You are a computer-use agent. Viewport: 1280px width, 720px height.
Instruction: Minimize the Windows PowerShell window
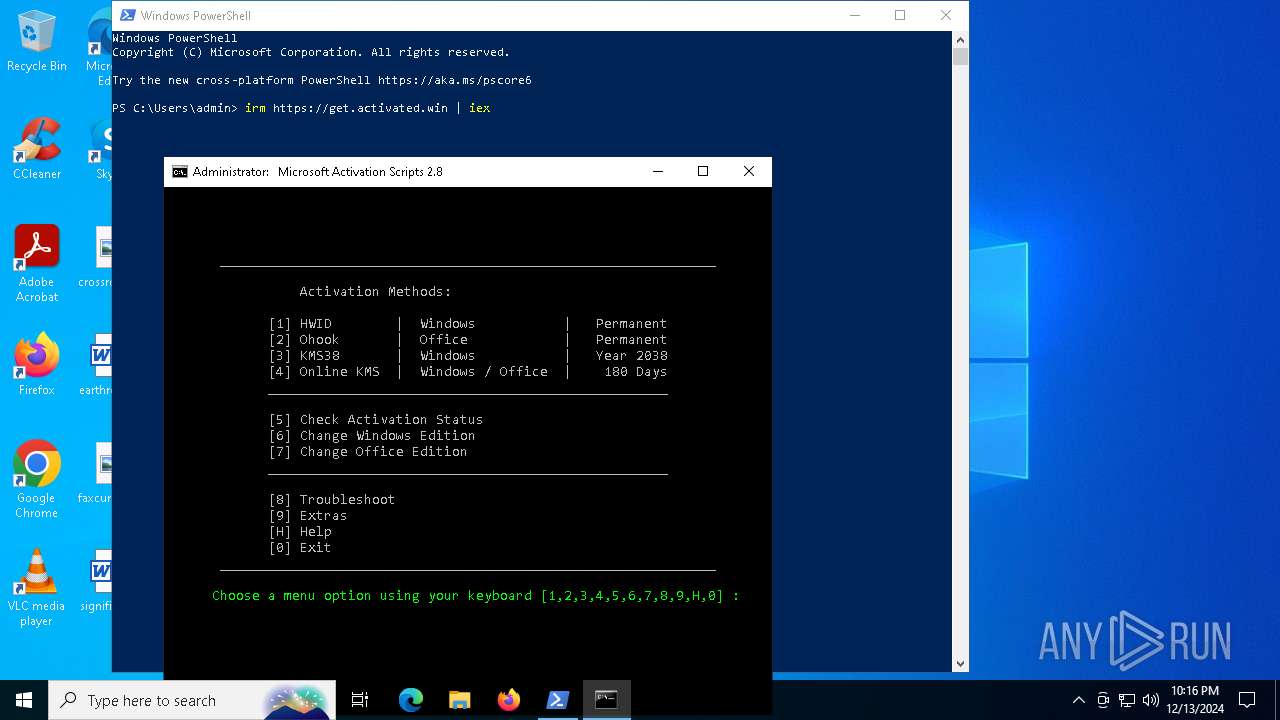click(855, 15)
